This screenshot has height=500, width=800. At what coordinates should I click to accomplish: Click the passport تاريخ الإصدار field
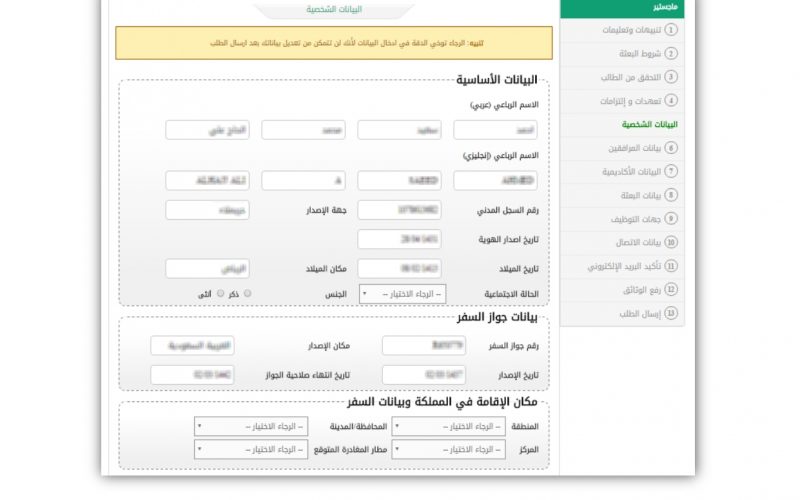(x=424, y=375)
